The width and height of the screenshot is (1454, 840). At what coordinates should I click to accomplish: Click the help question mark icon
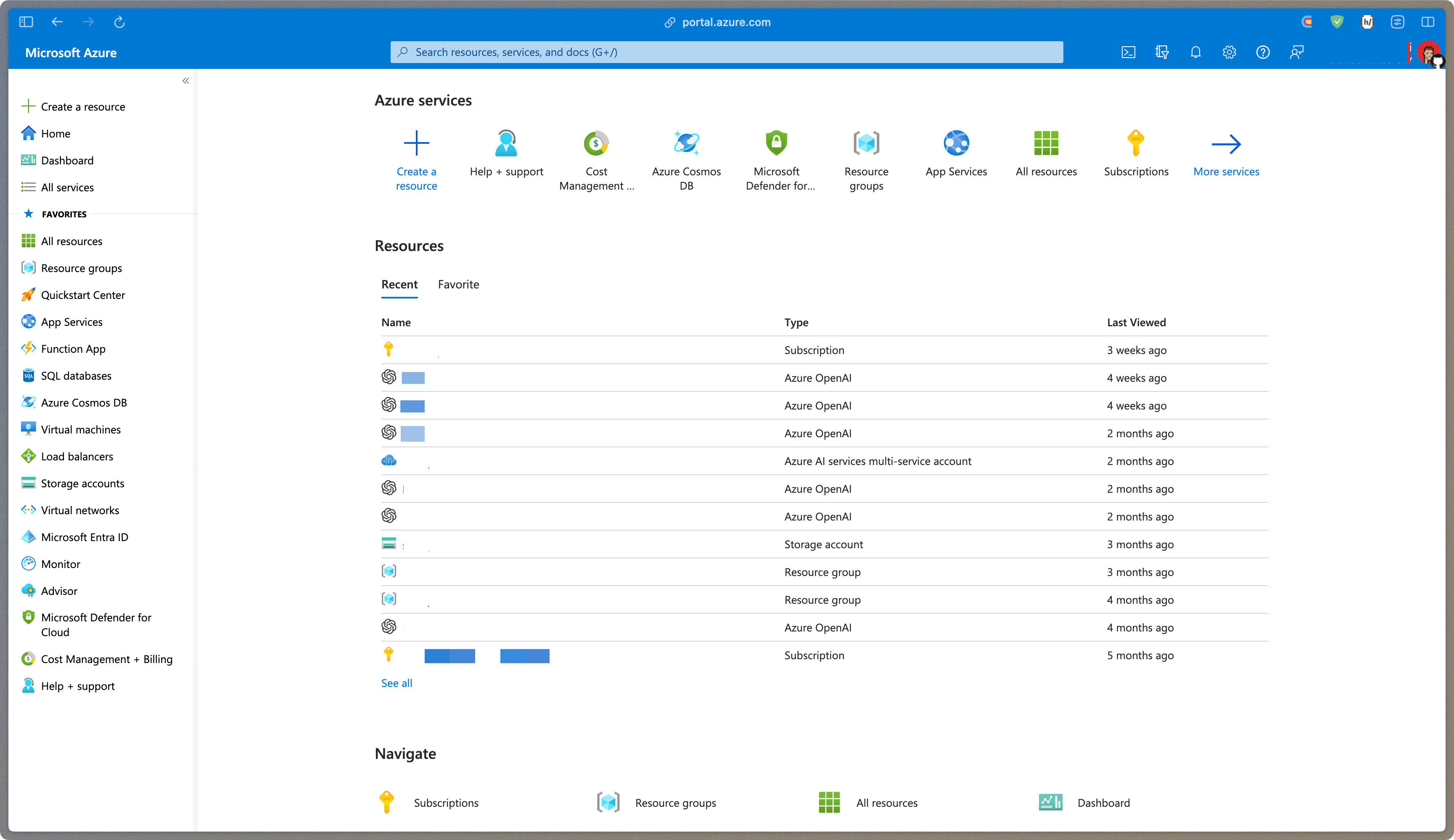[x=1262, y=53]
